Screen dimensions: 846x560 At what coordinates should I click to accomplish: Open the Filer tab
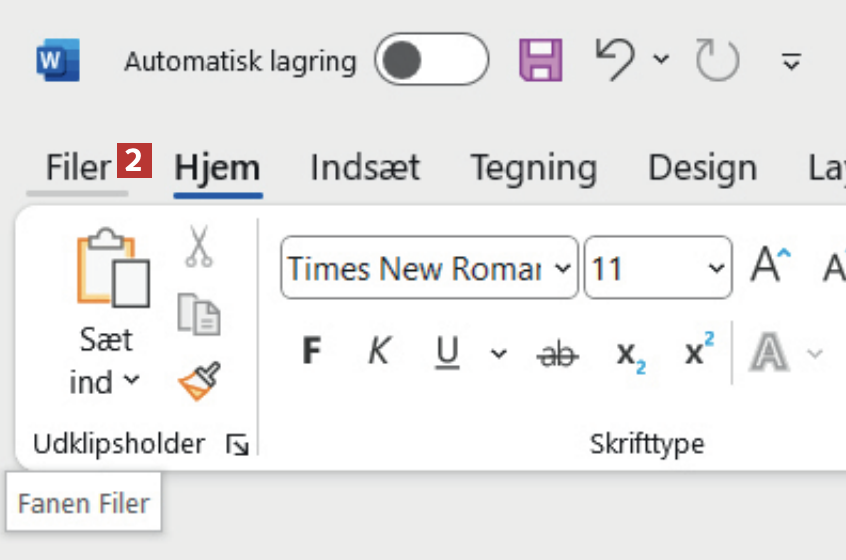point(77,168)
